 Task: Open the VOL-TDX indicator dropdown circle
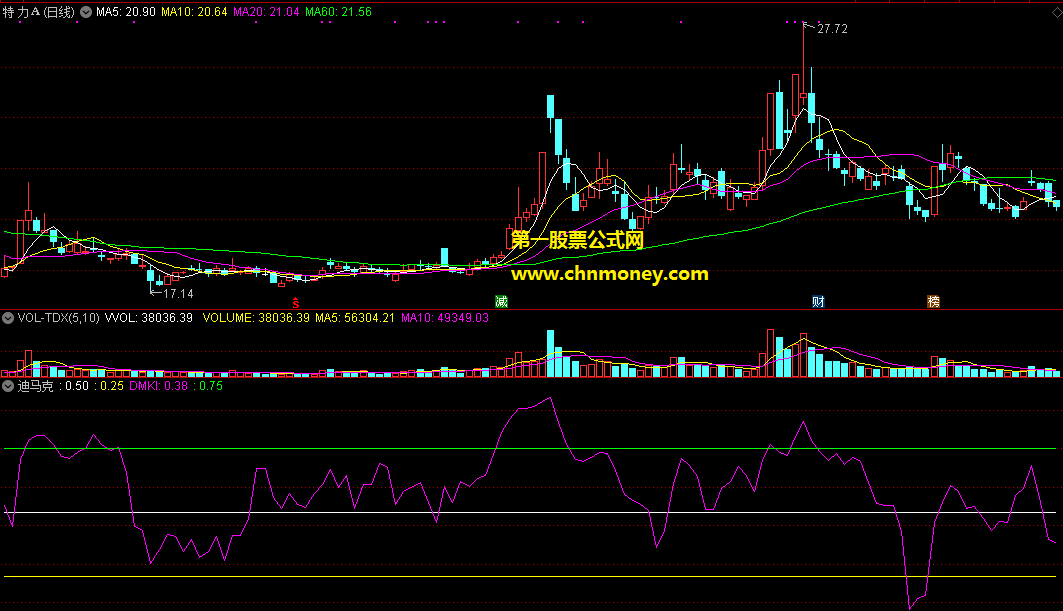tap(8, 317)
